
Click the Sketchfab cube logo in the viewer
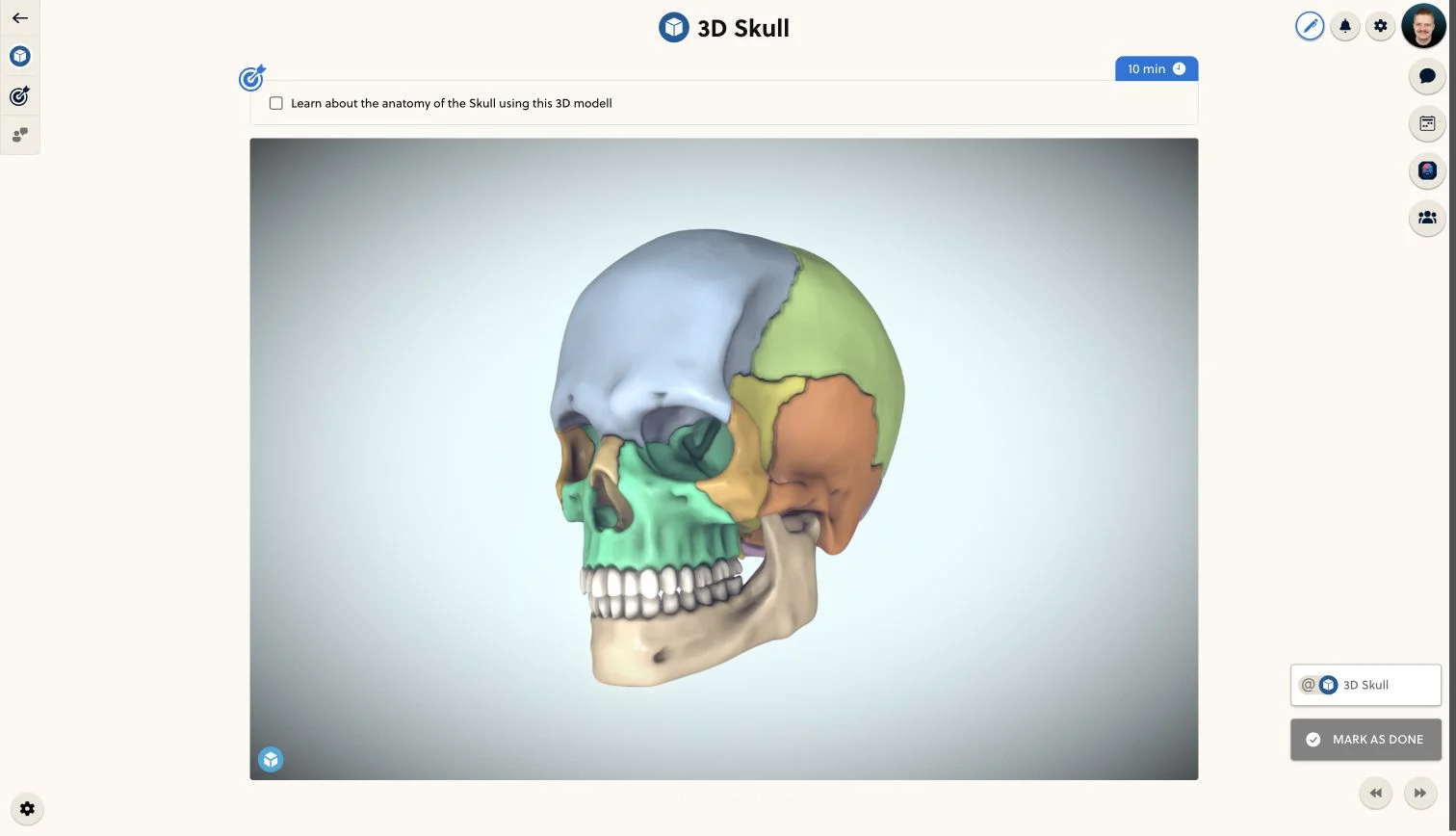pos(271,760)
